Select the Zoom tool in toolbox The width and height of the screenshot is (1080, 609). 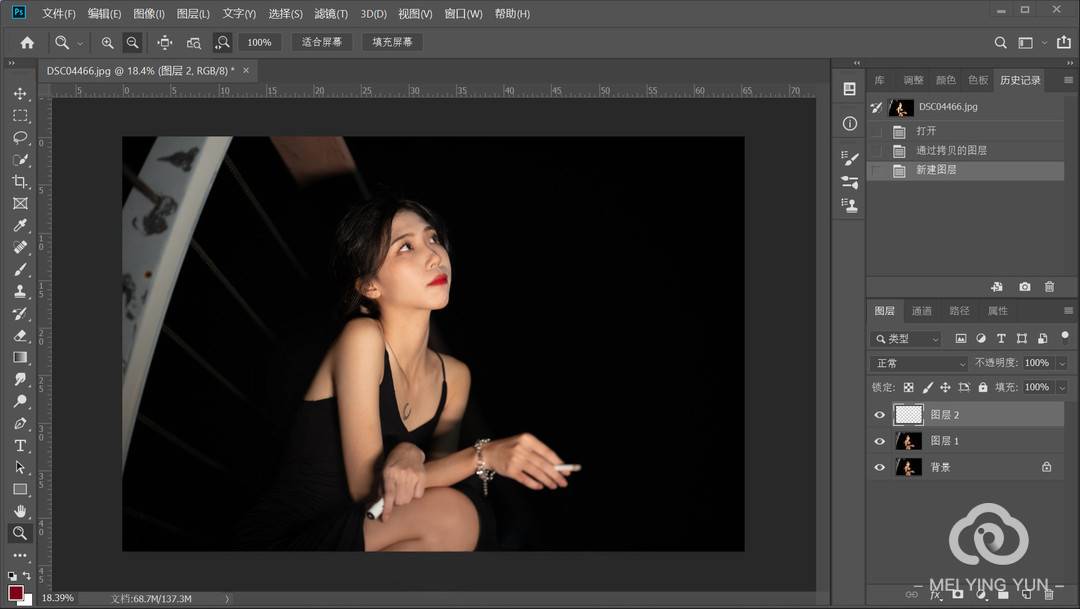coord(20,533)
